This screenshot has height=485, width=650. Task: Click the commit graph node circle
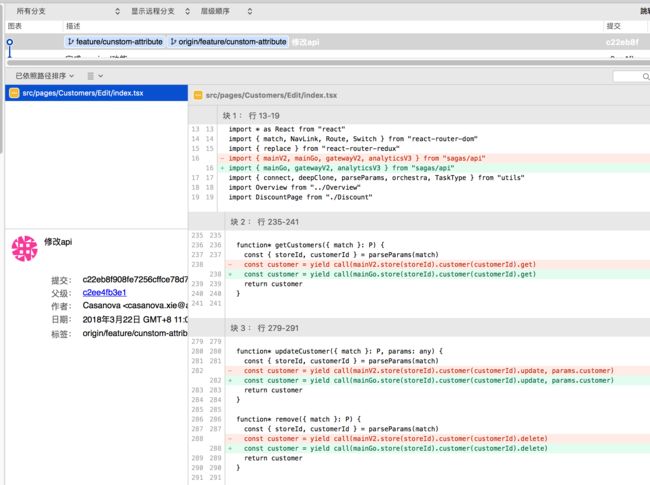coord(10,42)
